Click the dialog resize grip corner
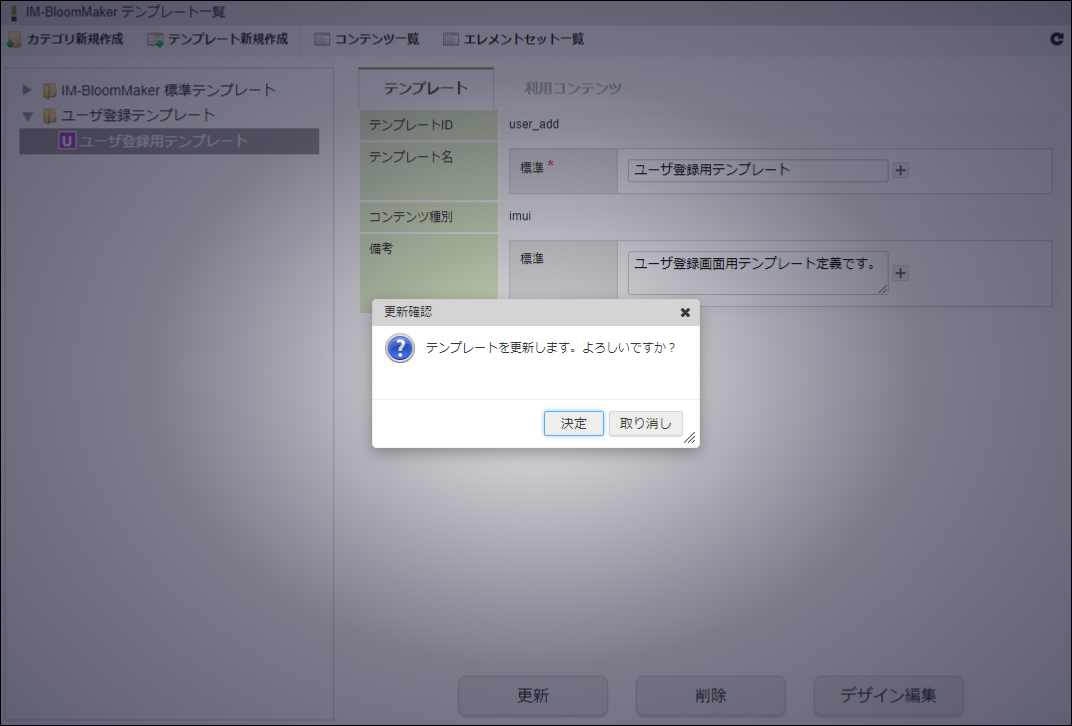Screen dimensions: 1072x726 pyautogui.click(x=690, y=438)
